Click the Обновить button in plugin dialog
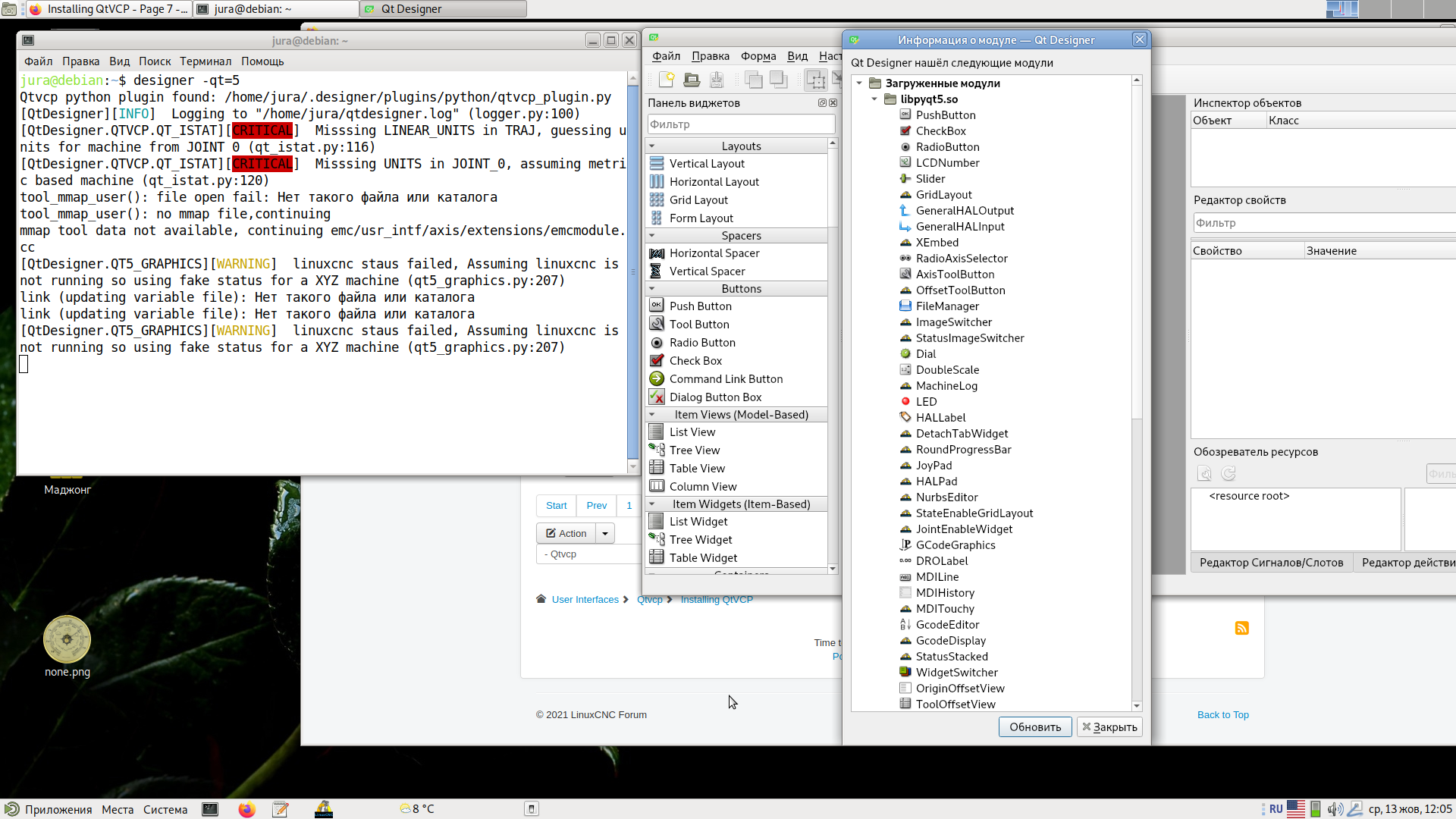This screenshot has width=1456, height=819. pos(1035,727)
